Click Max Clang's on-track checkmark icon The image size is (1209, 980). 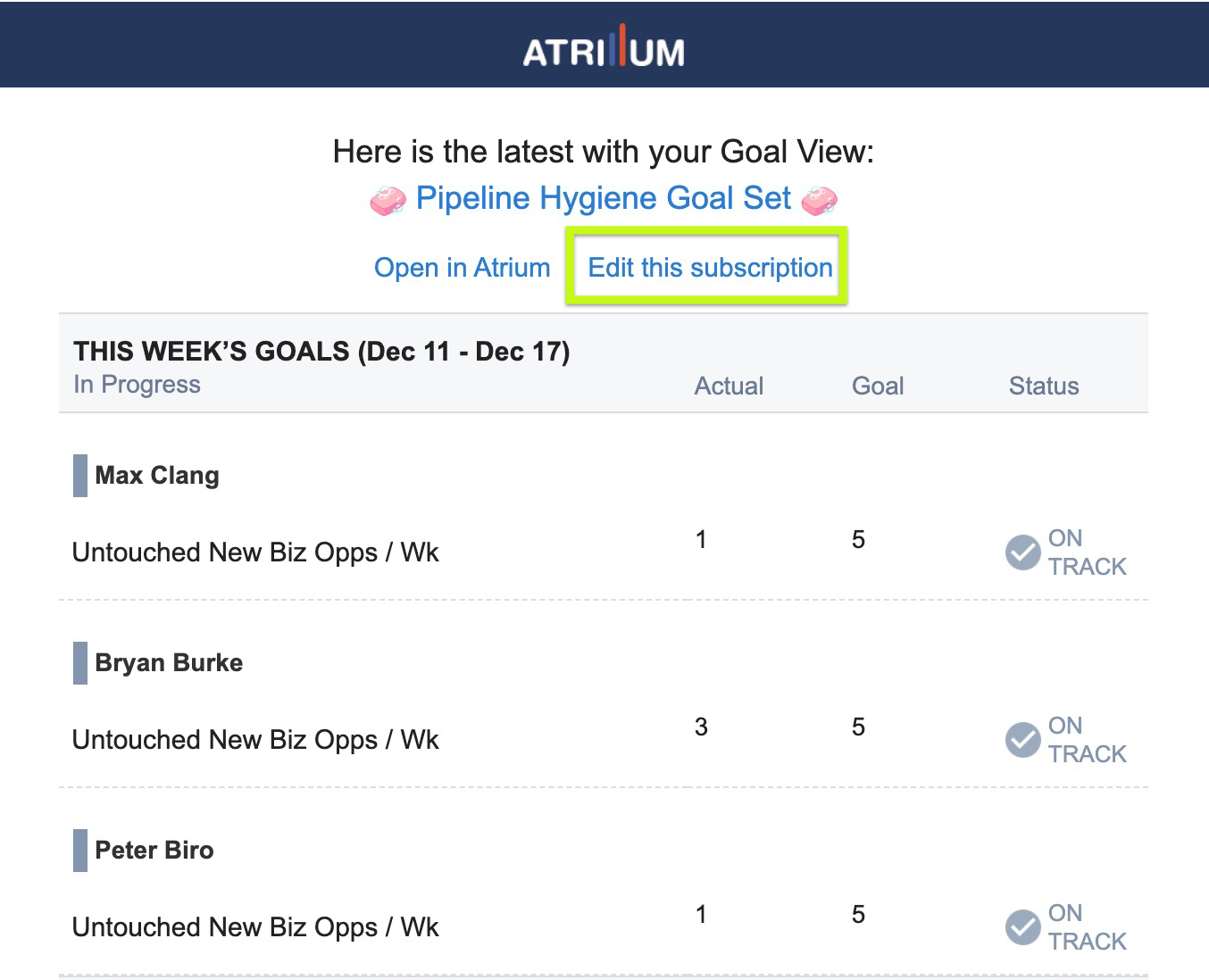[1023, 552]
